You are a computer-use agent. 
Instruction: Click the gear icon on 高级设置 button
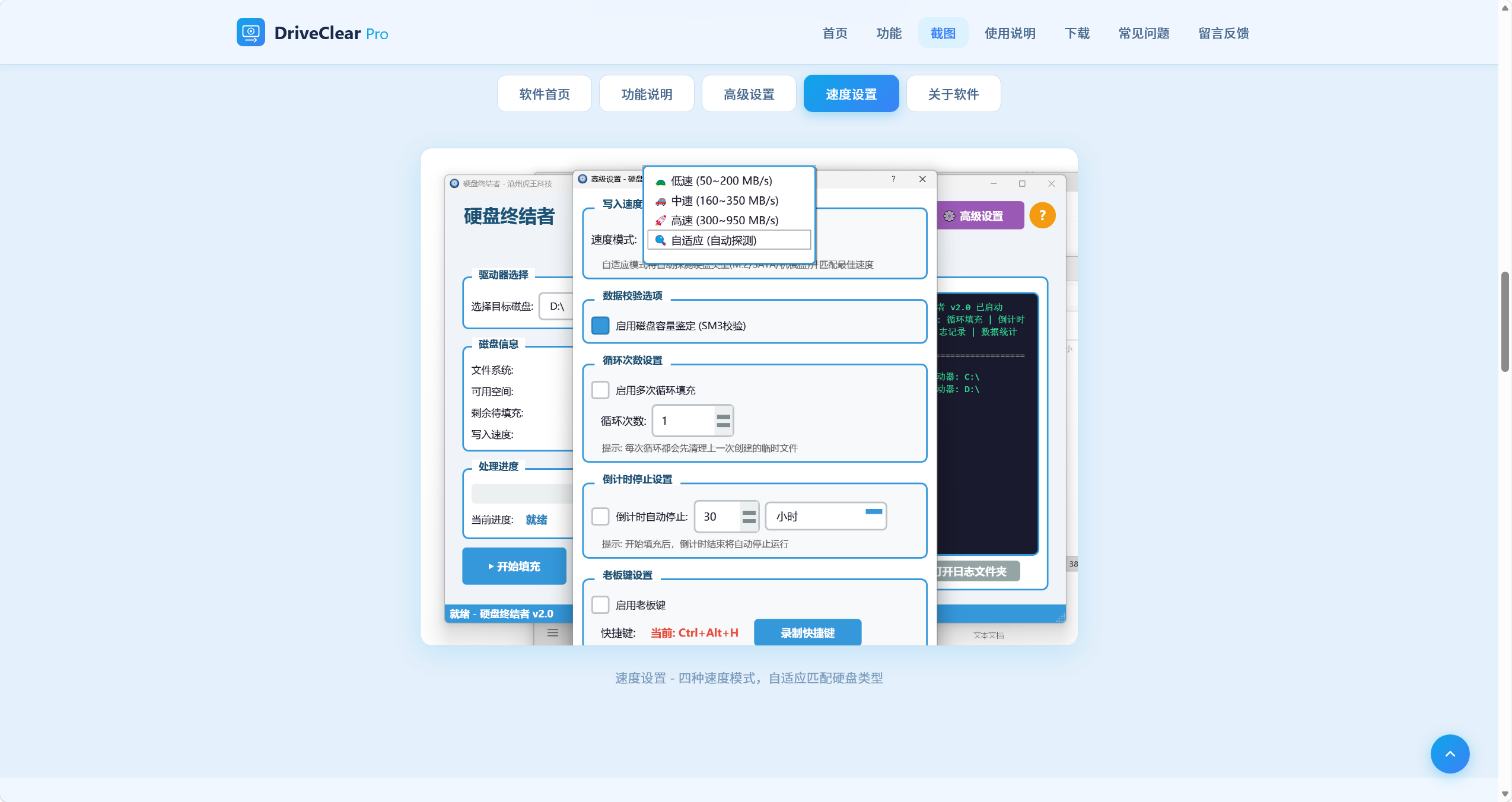click(x=949, y=216)
